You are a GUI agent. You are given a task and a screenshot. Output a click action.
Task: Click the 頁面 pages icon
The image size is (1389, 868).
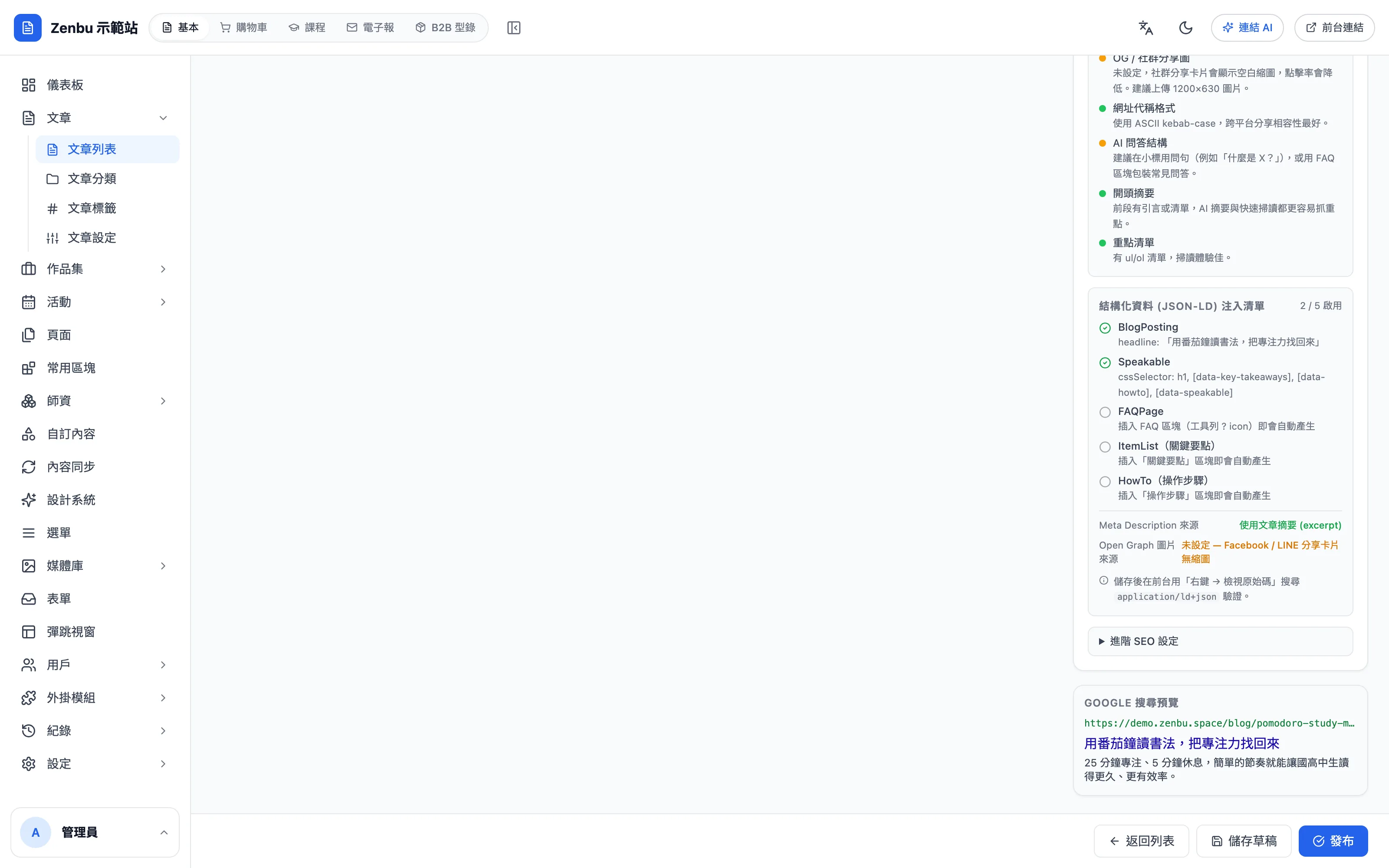tap(29, 335)
